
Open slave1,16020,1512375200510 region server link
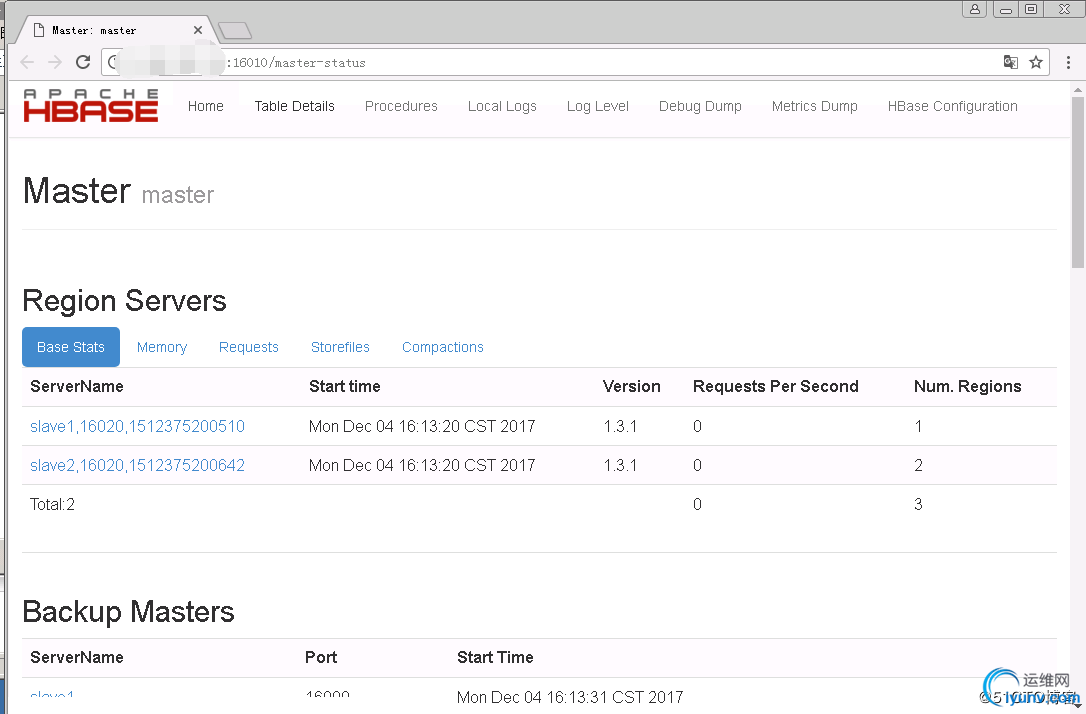point(137,426)
